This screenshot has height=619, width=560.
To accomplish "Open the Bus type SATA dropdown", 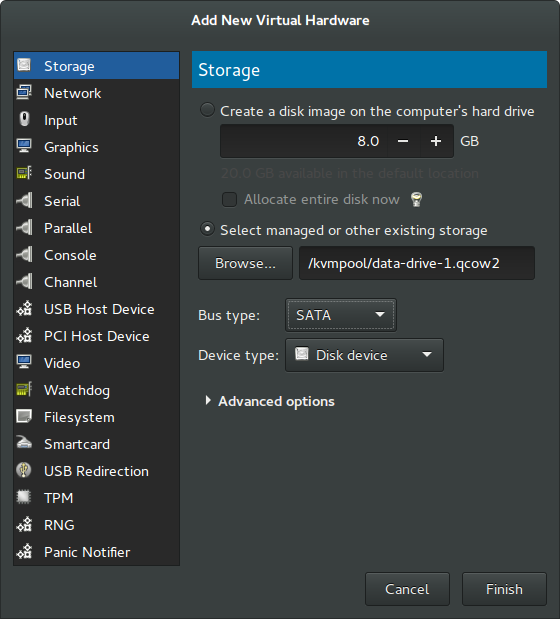I will pos(341,315).
